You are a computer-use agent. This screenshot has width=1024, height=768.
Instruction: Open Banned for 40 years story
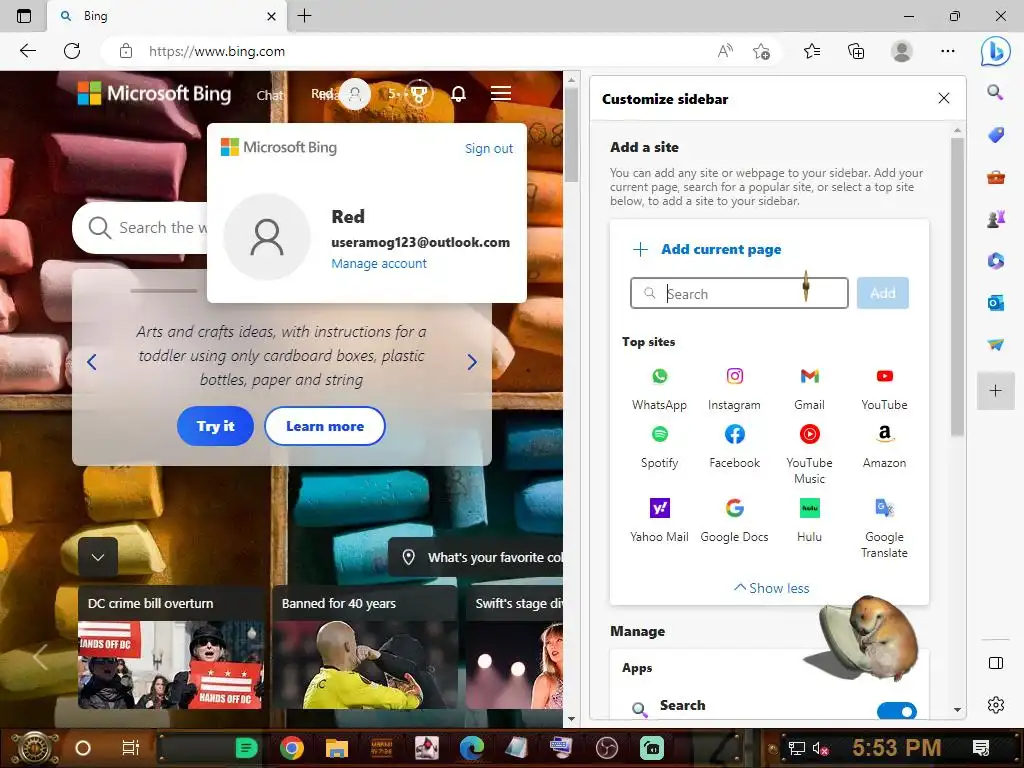(x=364, y=648)
